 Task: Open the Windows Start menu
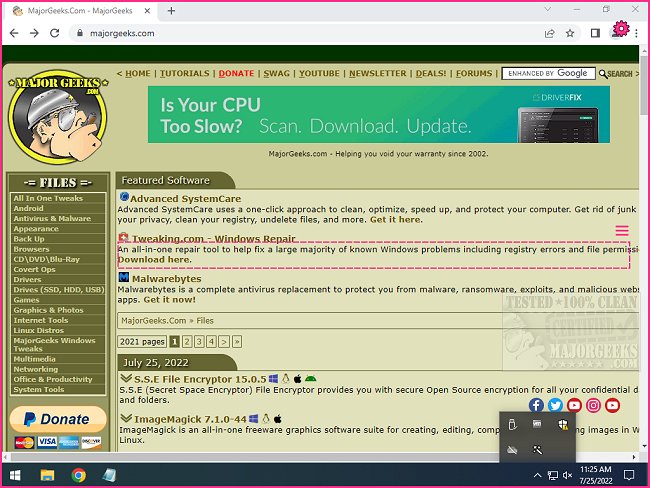15,475
